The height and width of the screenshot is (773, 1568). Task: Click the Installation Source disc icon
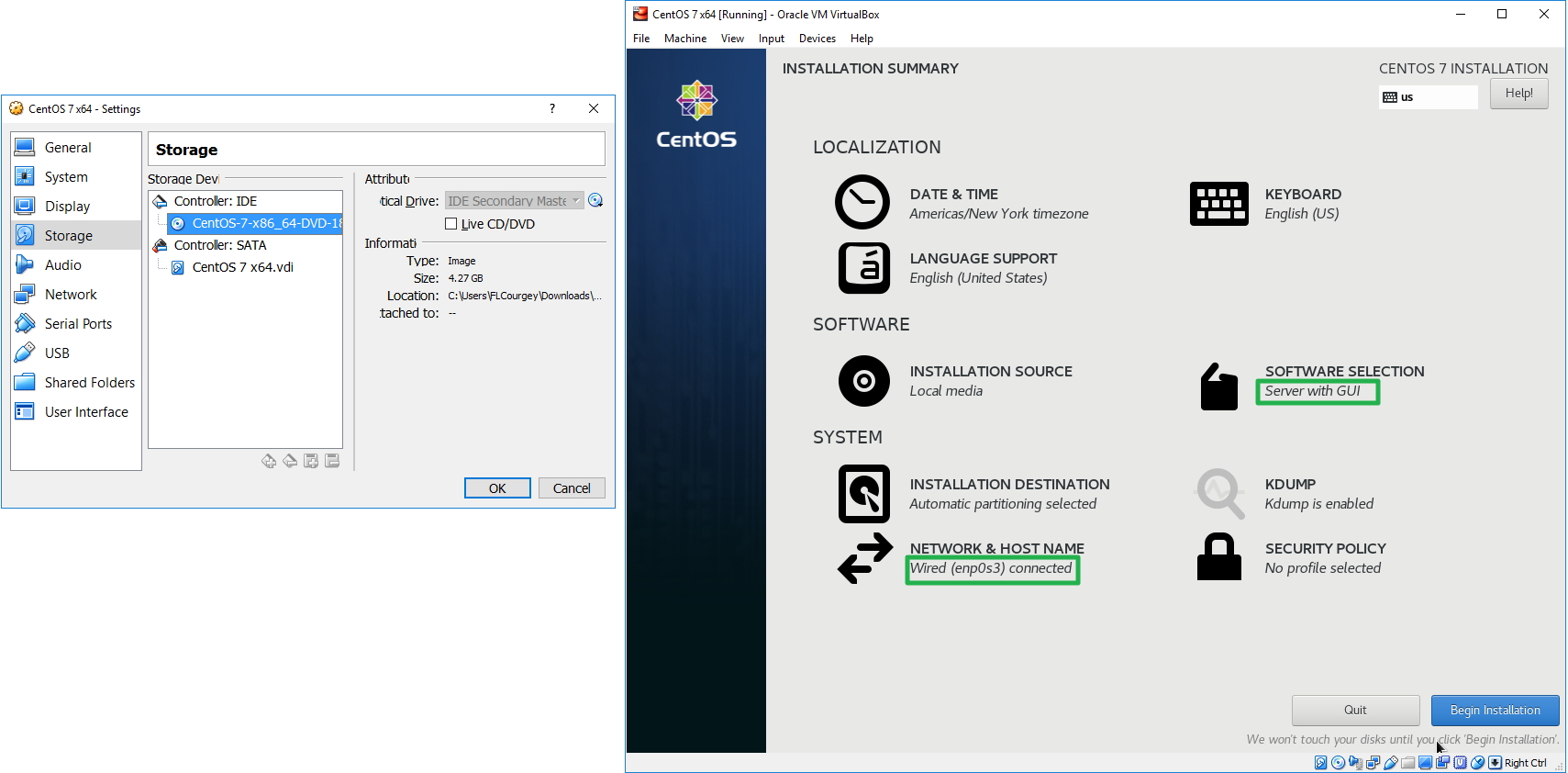pyautogui.click(x=863, y=381)
